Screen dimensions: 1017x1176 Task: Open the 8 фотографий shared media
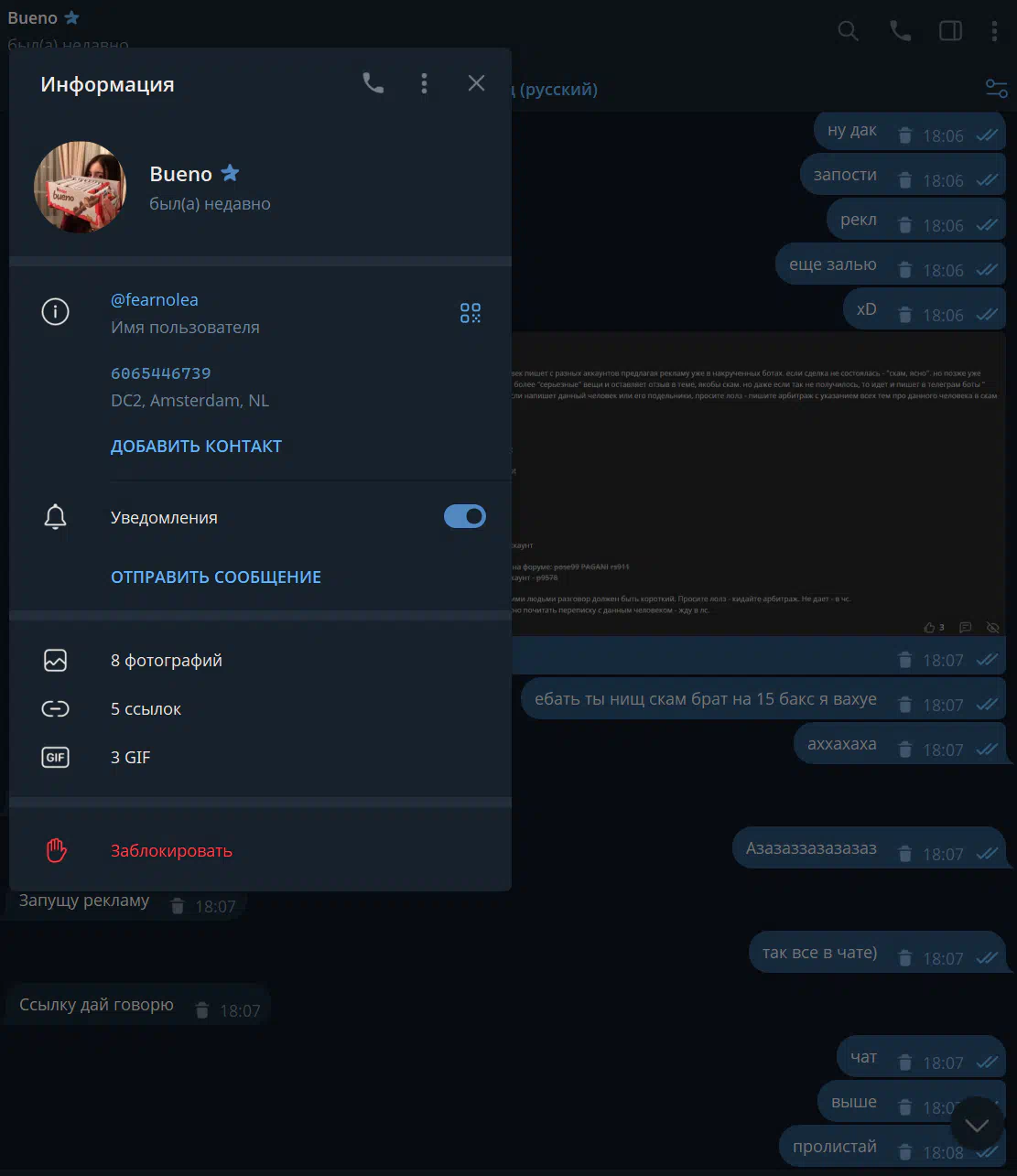(x=260, y=660)
